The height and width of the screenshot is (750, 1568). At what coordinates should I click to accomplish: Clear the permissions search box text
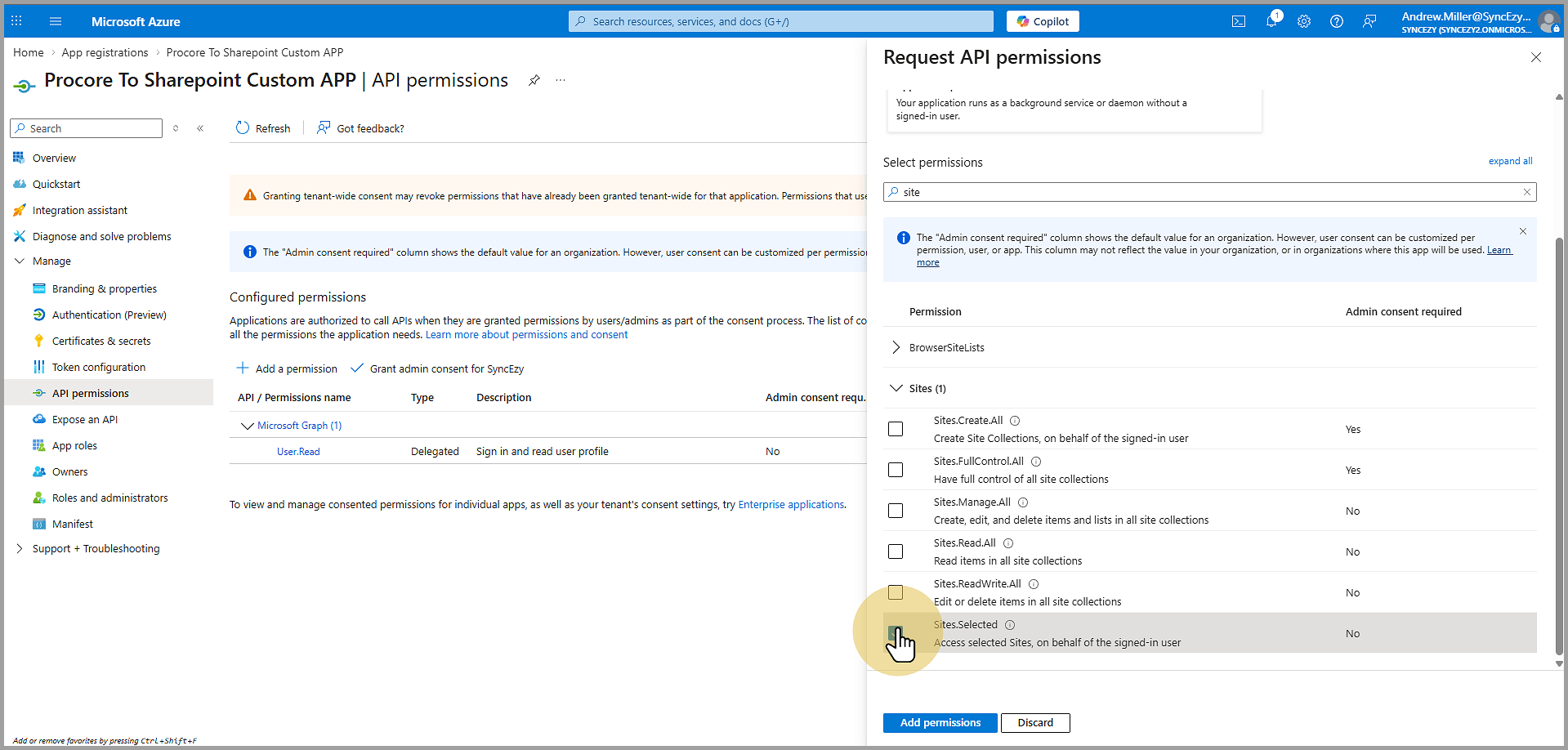pos(1526,192)
